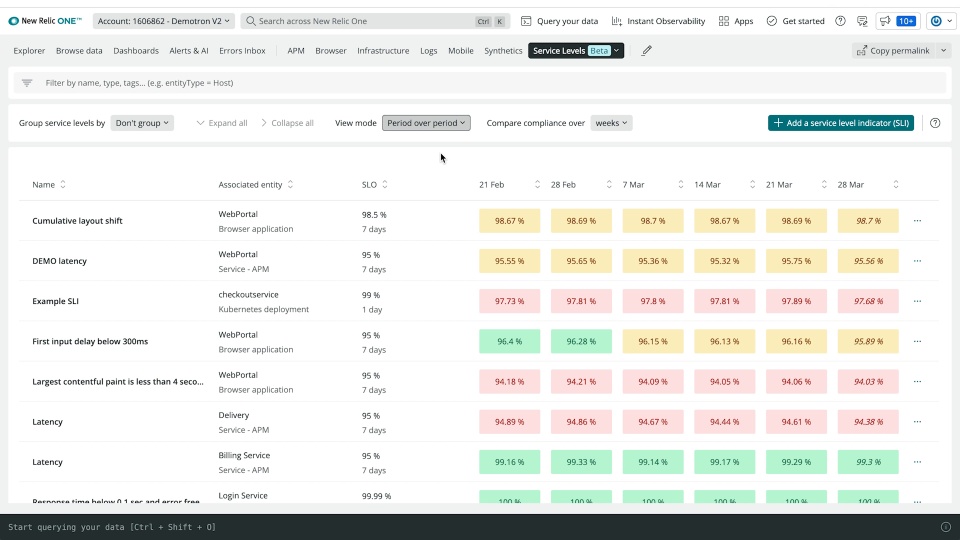The height and width of the screenshot is (540, 960).
Task: Open more options for Billing Service Latency row
Action: click(x=917, y=462)
